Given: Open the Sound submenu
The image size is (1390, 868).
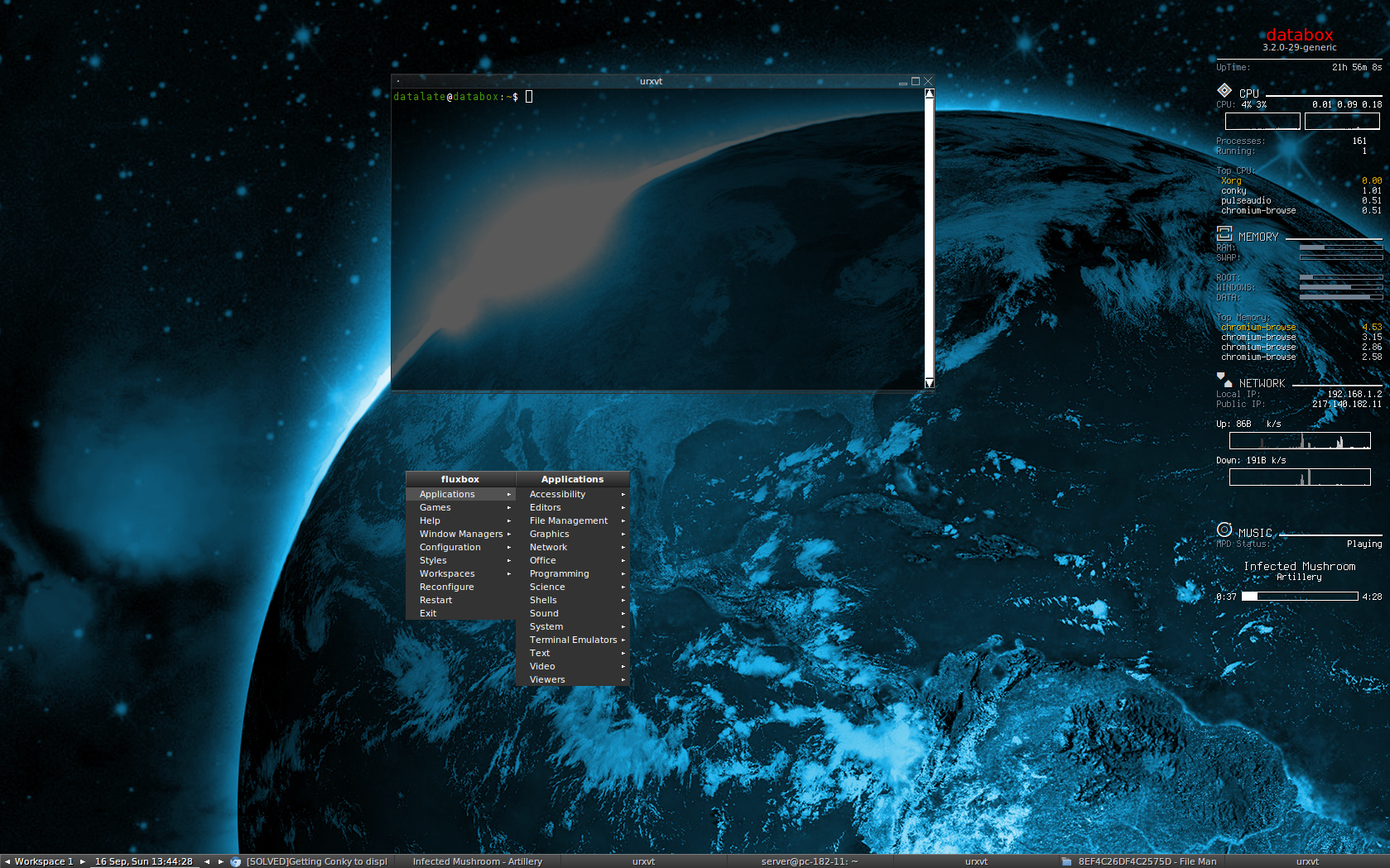Looking at the screenshot, I should (573, 613).
